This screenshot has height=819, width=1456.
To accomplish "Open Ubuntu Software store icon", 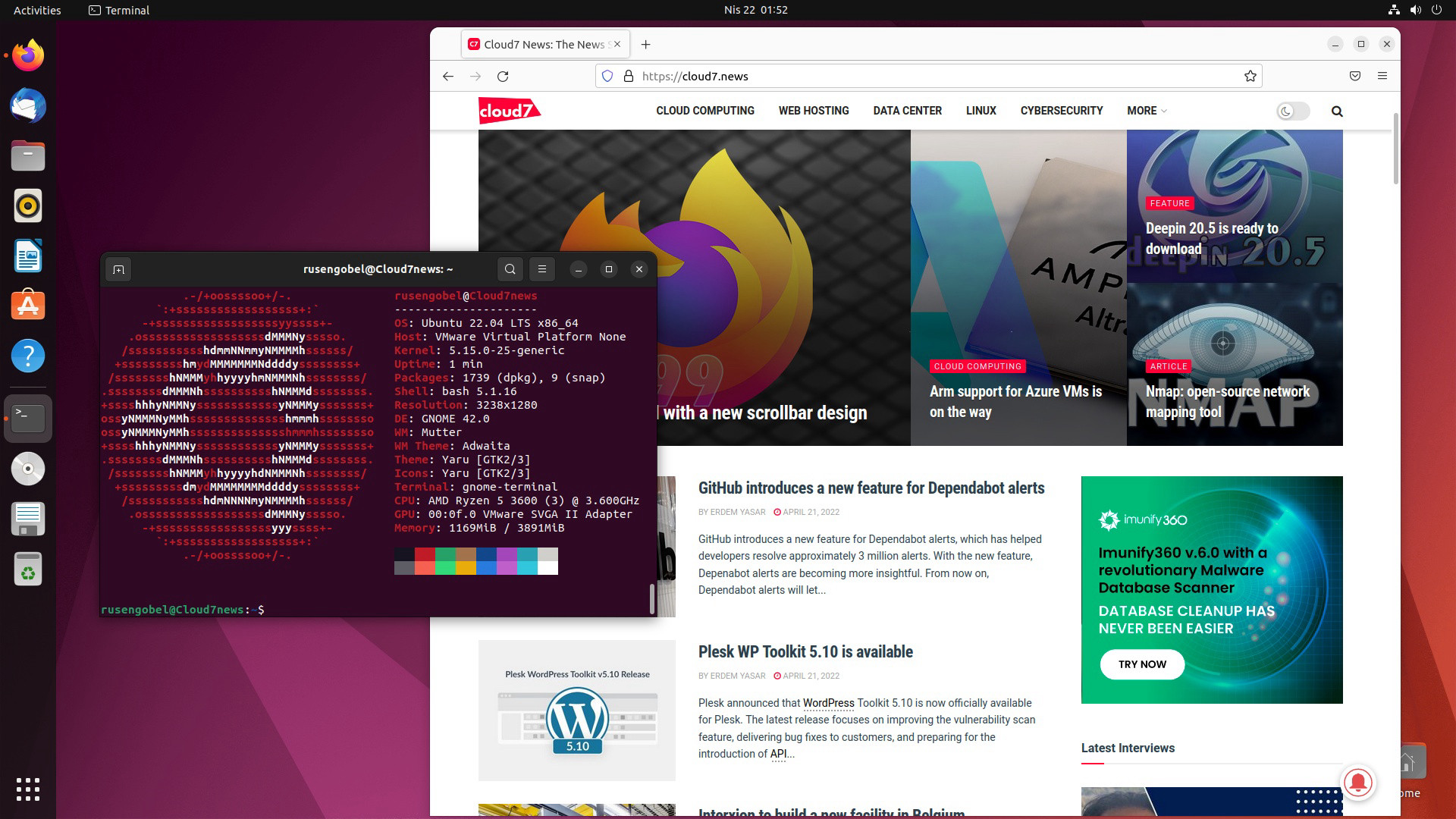I will click(x=28, y=306).
